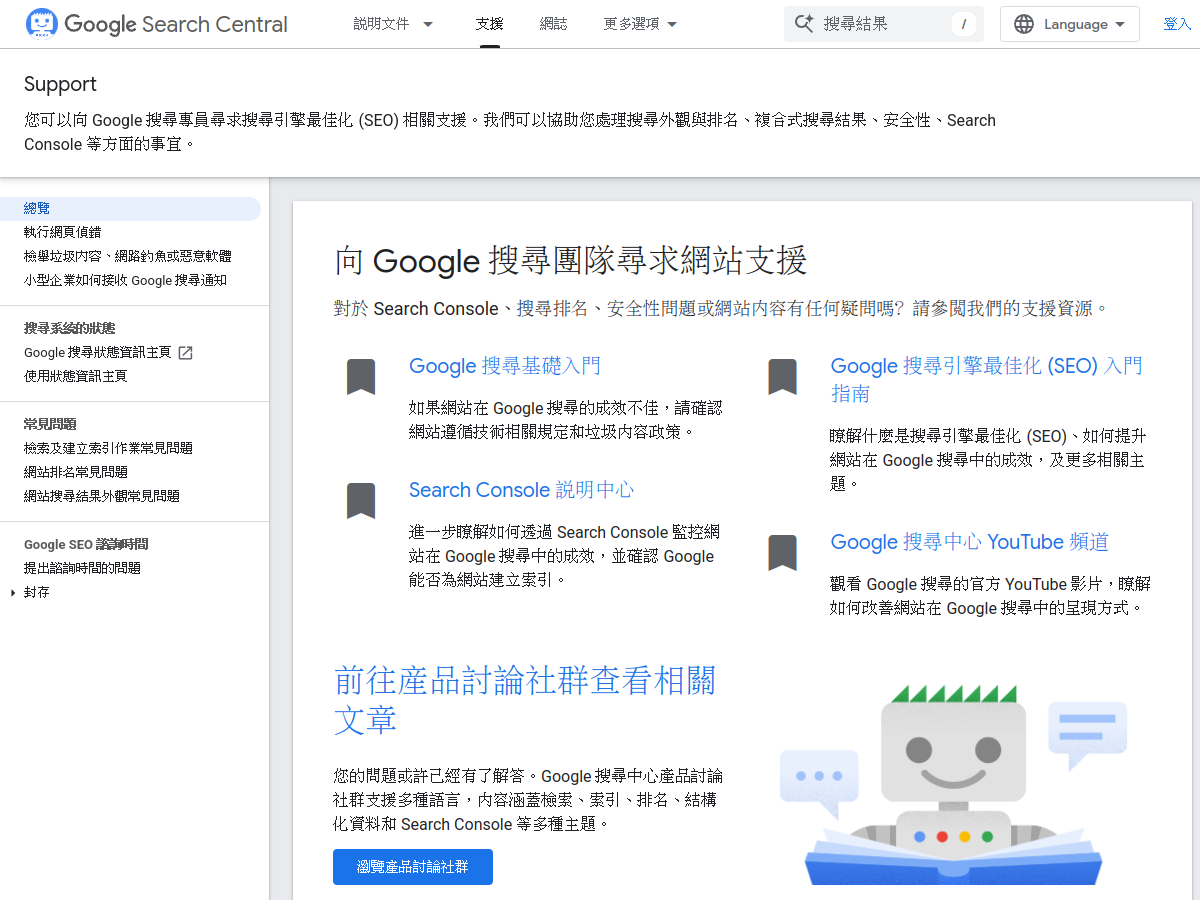Open the Language dropdown selector
The width and height of the screenshot is (1200, 900).
tap(1070, 24)
